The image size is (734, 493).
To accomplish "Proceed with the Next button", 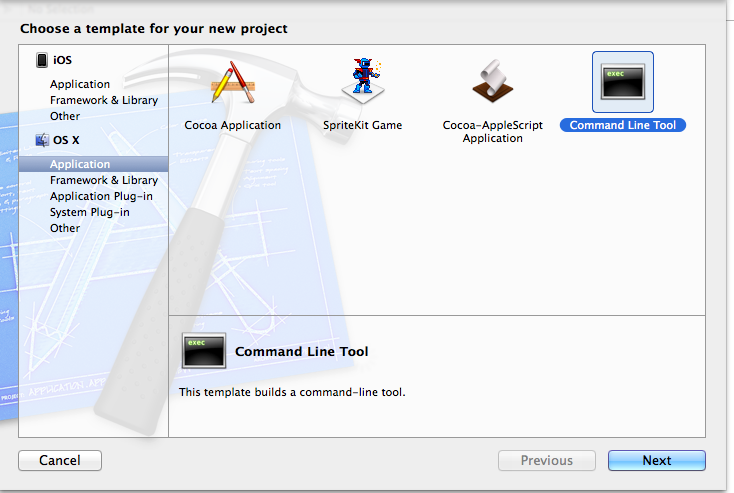I will pos(657,460).
